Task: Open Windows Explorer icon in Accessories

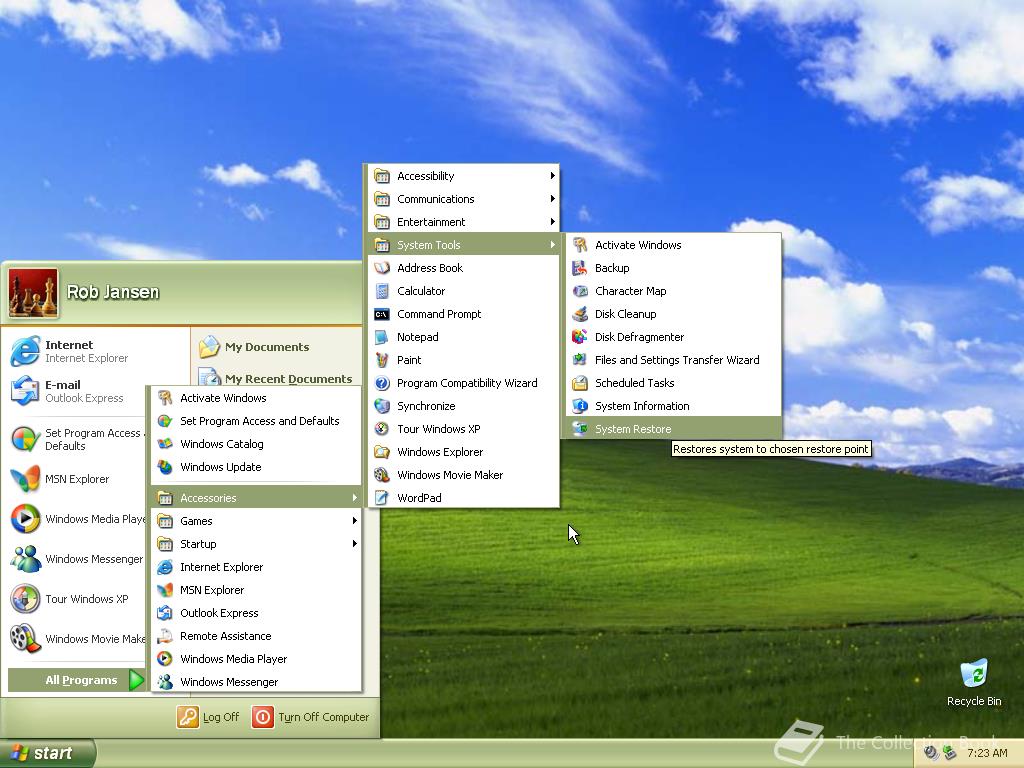Action: click(x=382, y=452)
